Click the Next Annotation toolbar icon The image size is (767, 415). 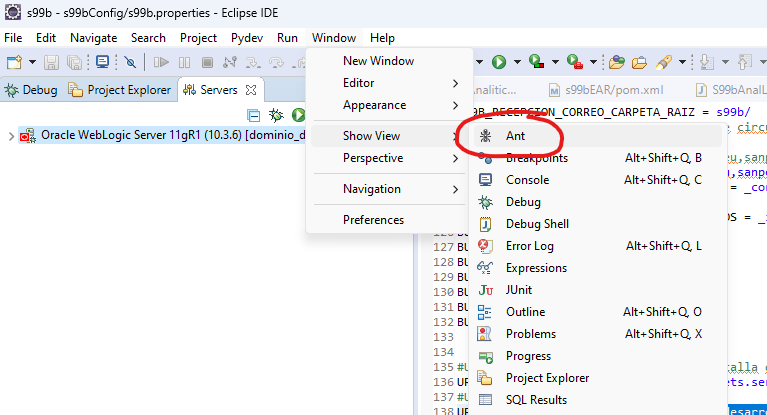pos(706,62)
